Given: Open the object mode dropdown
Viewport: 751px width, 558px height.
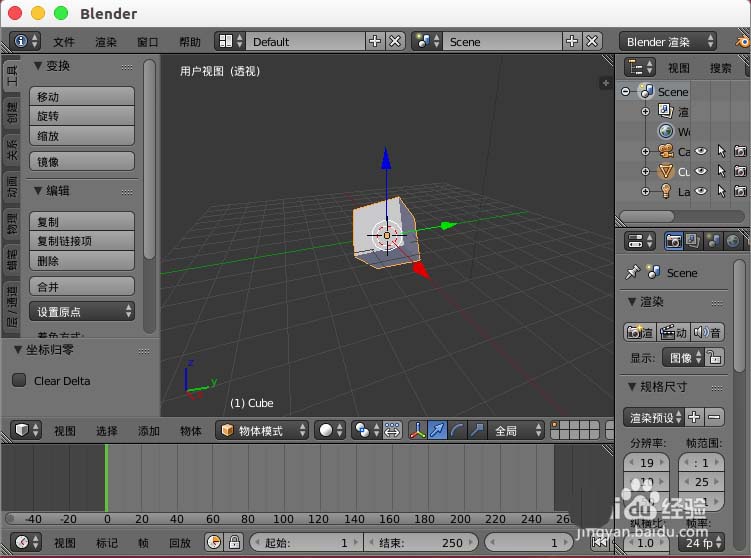Looking at the screenshot, I should coord(262,430).
